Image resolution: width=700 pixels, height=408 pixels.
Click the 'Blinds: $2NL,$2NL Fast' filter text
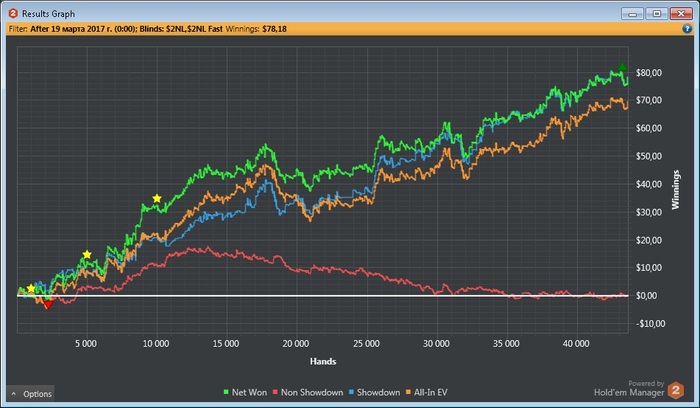coord(181,29)
